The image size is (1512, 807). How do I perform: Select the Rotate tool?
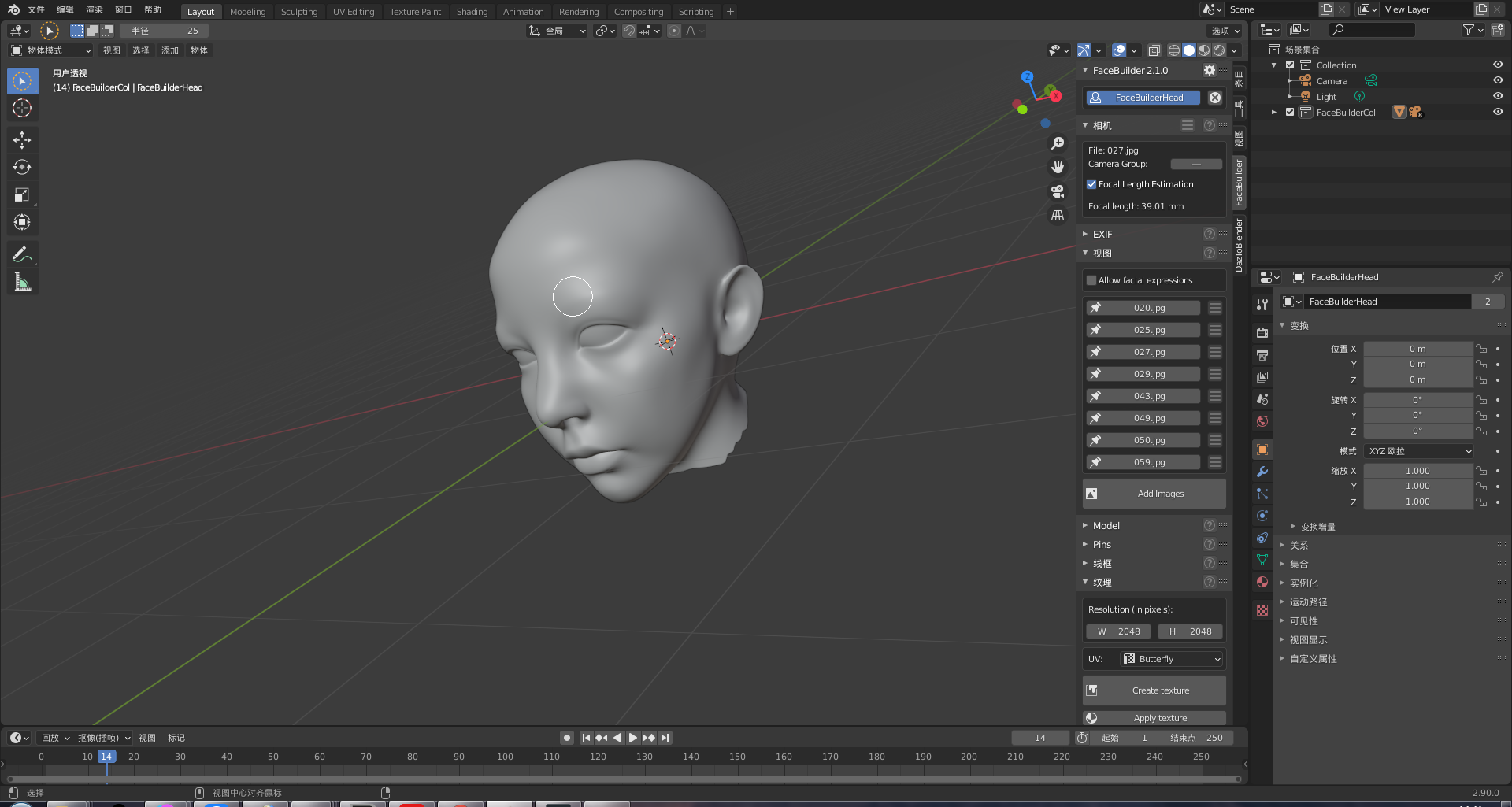pyautogui.click(x=22, y=167)
